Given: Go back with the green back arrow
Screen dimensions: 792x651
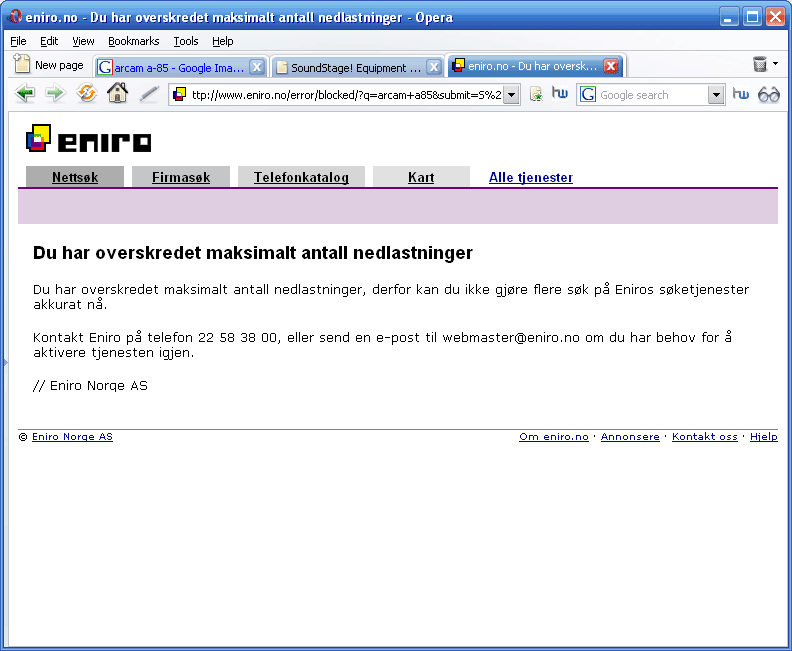Looking at the screenshot, I should point(25,94).
